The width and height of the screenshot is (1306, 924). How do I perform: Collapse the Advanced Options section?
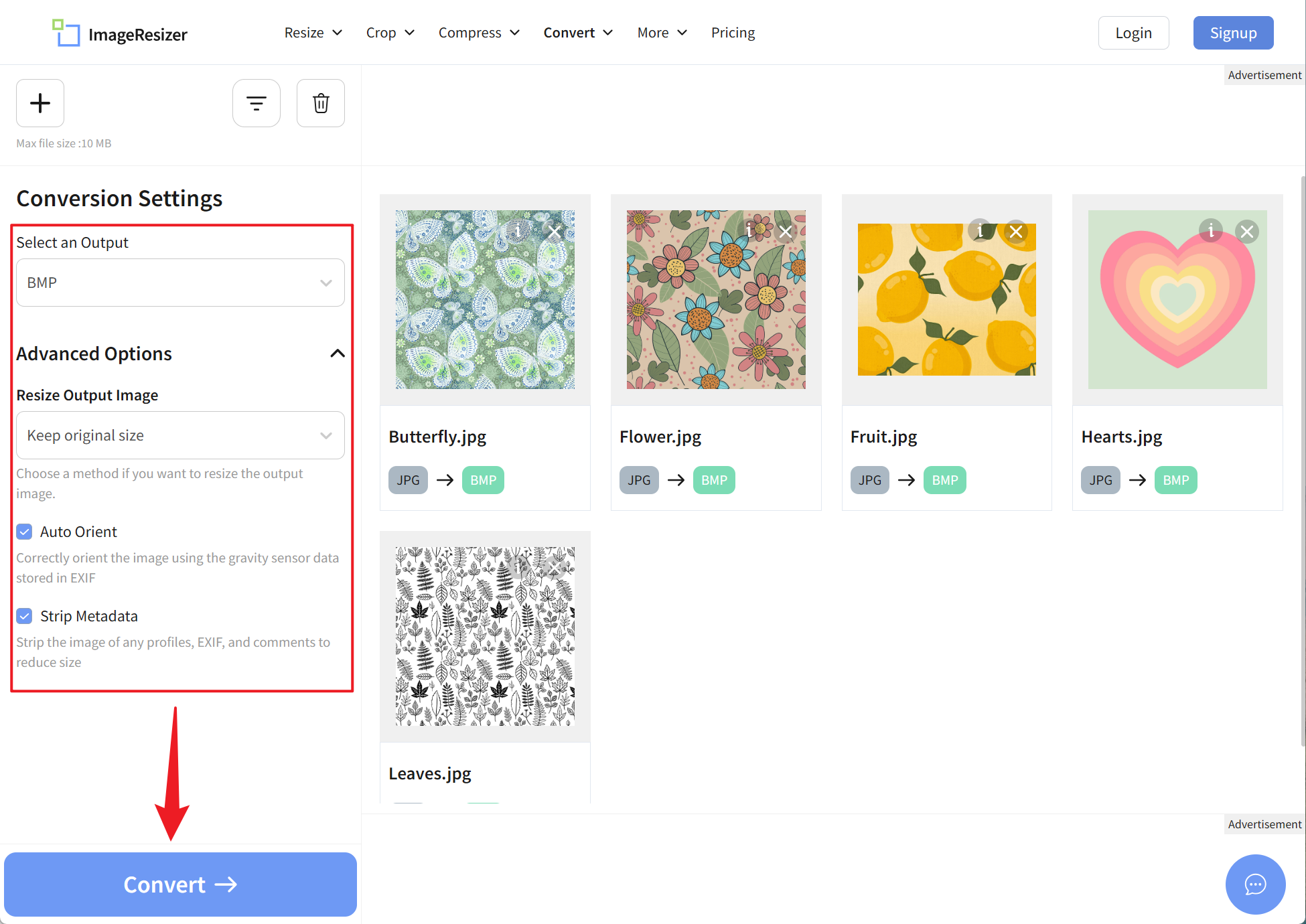click(338, 354)
